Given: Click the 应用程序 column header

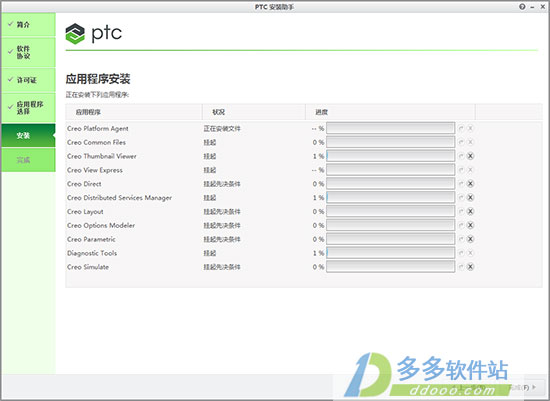Looking at the screenshot, I should pos(134,112).
